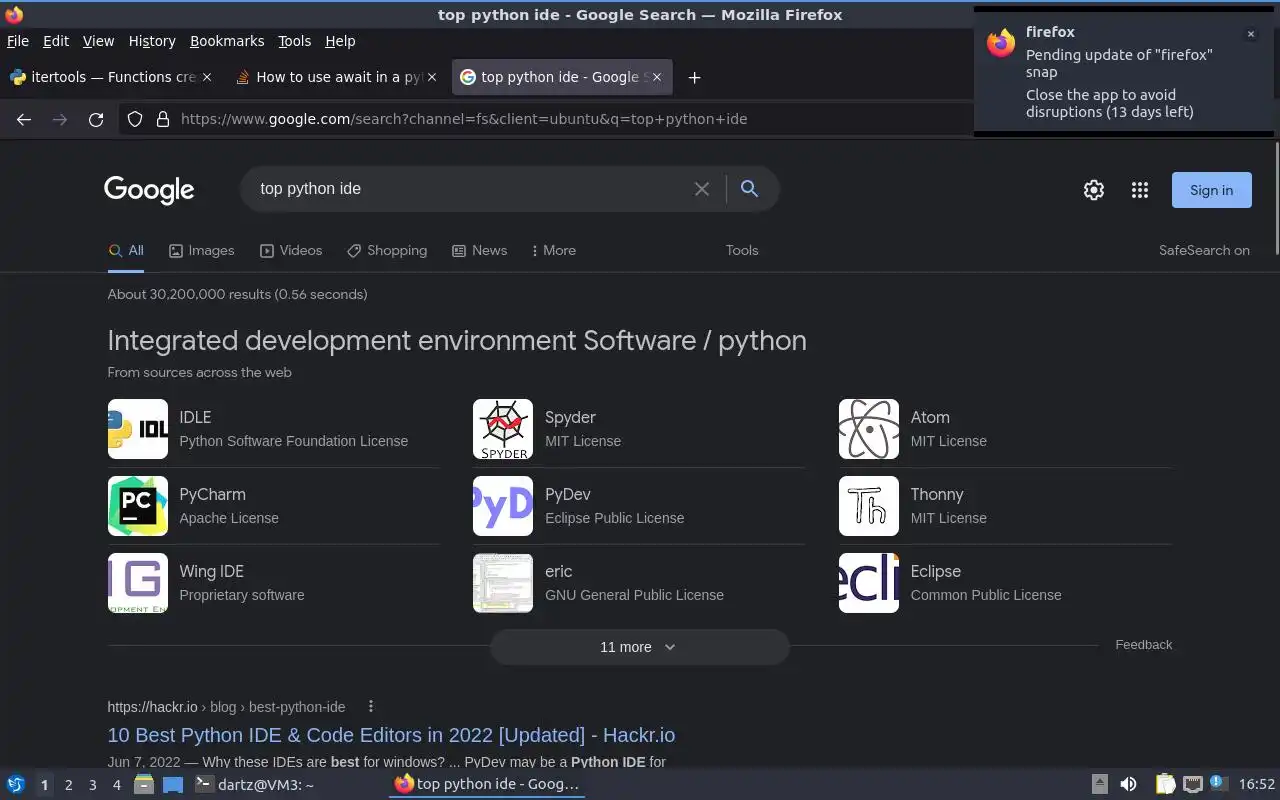The image size is (1280, 800).
Task: Open the eric screenshot thumbnail
Action: click(x=503, y=583)
